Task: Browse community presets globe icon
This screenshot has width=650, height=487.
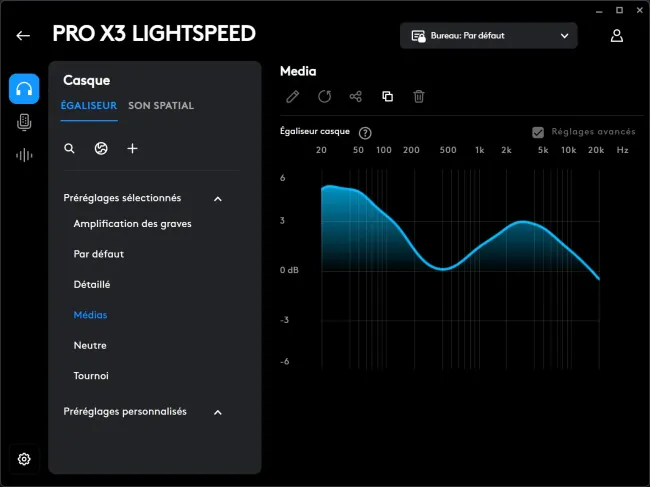Action: point(101,148)
